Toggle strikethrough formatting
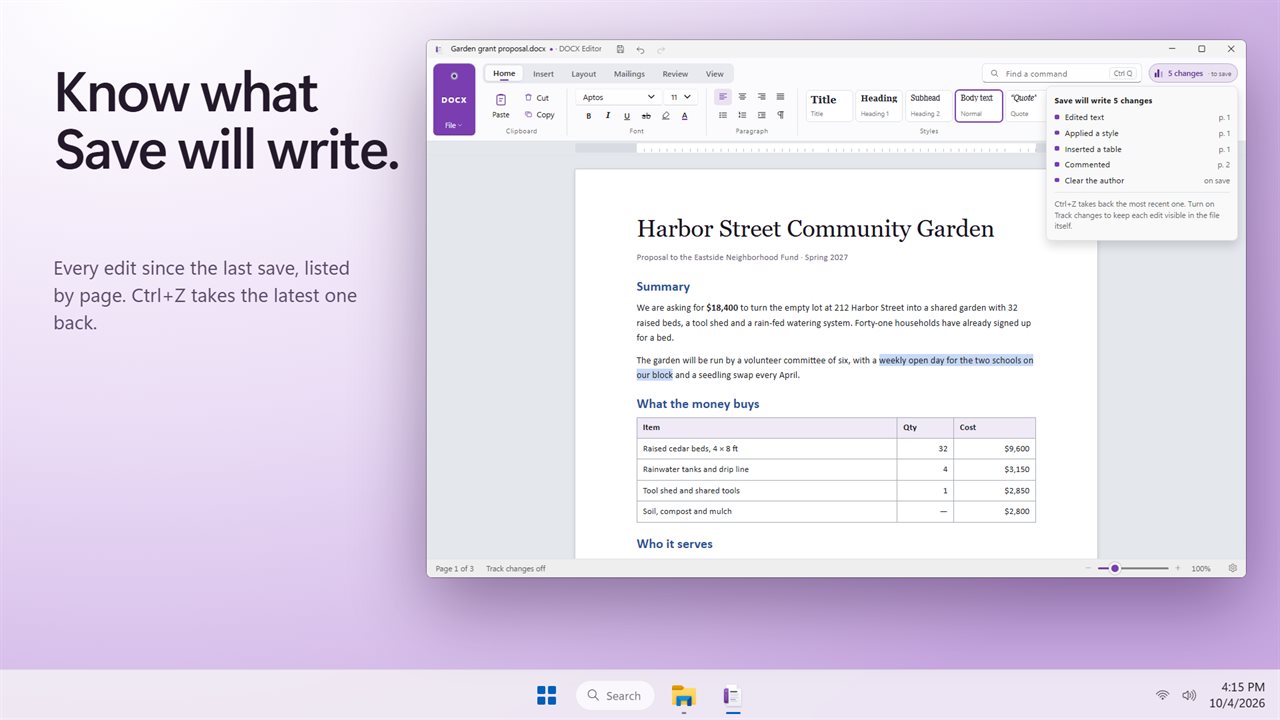Viewport: 1280px width, 720px height. tap(646, 116)
